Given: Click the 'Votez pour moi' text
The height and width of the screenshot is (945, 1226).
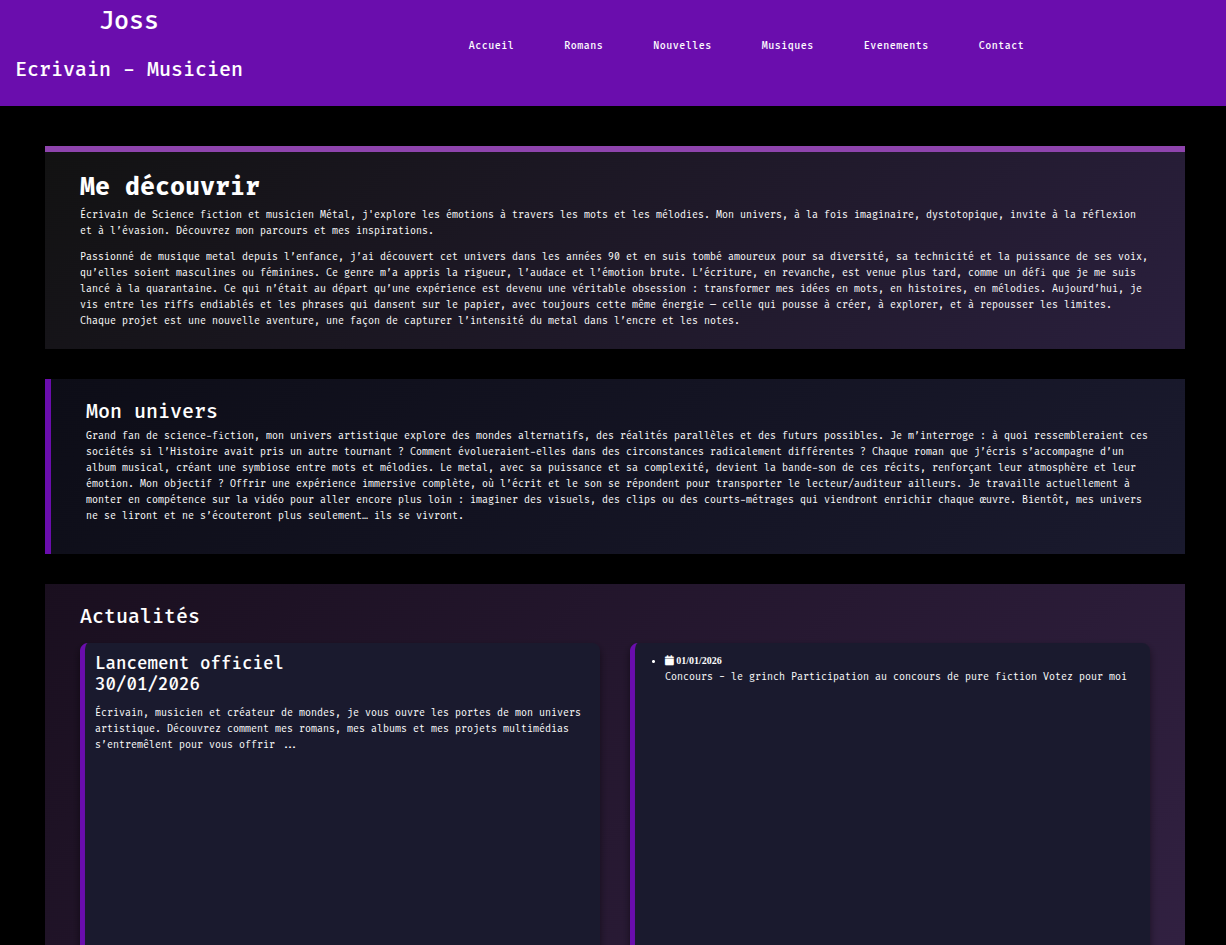Looking at the screenshot, I should [1086, 676].
